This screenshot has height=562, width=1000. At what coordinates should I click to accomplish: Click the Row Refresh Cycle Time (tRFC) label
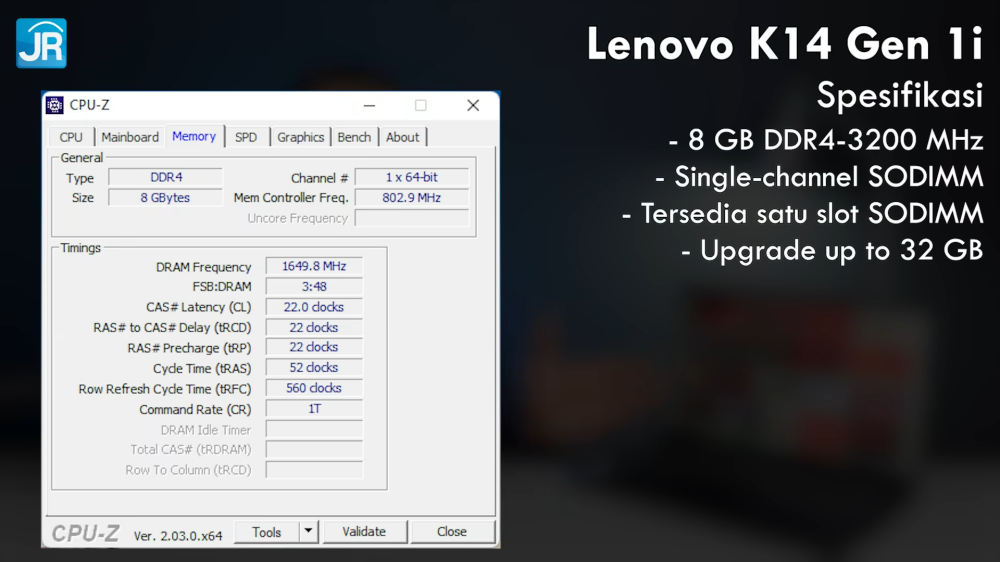click(165, 389)
